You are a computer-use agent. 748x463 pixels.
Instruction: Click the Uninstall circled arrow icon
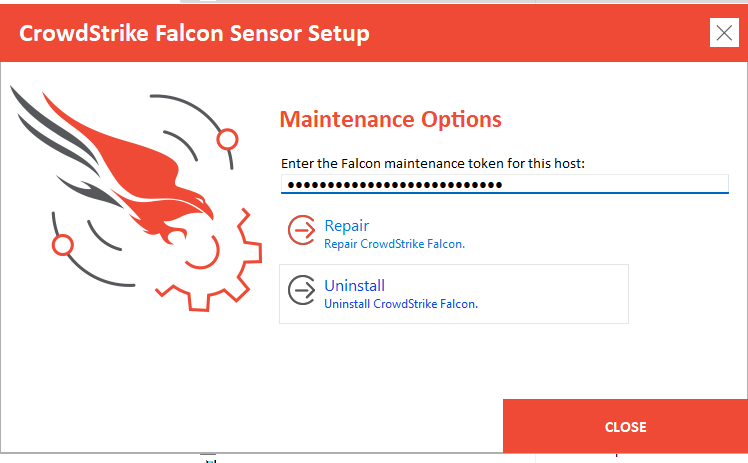(x=301, y=290)
